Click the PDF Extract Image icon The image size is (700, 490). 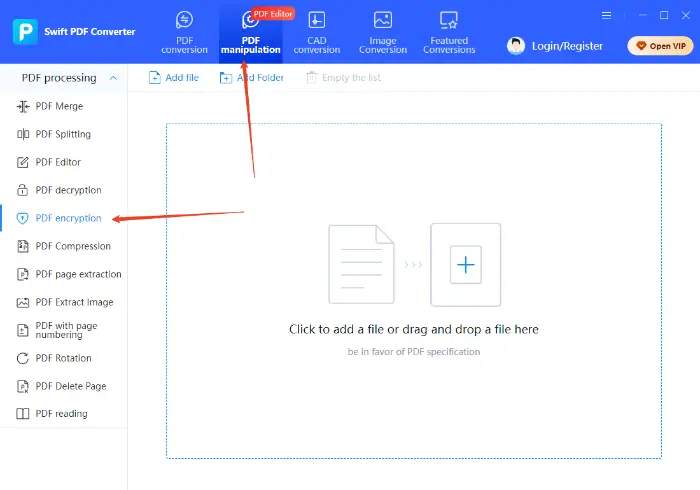click(x=23, y=303)
